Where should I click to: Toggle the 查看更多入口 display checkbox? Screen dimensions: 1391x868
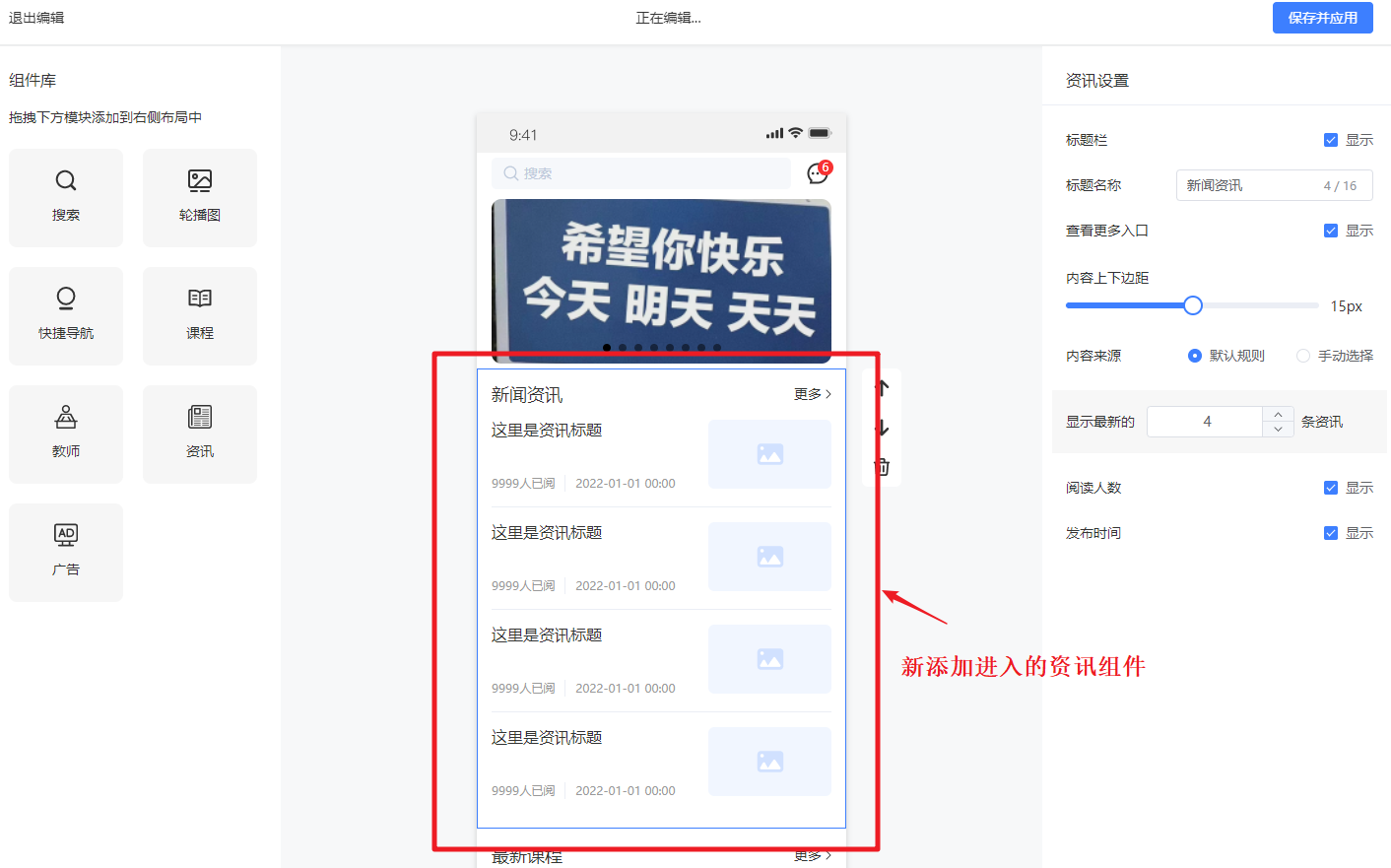[1331, 231]
